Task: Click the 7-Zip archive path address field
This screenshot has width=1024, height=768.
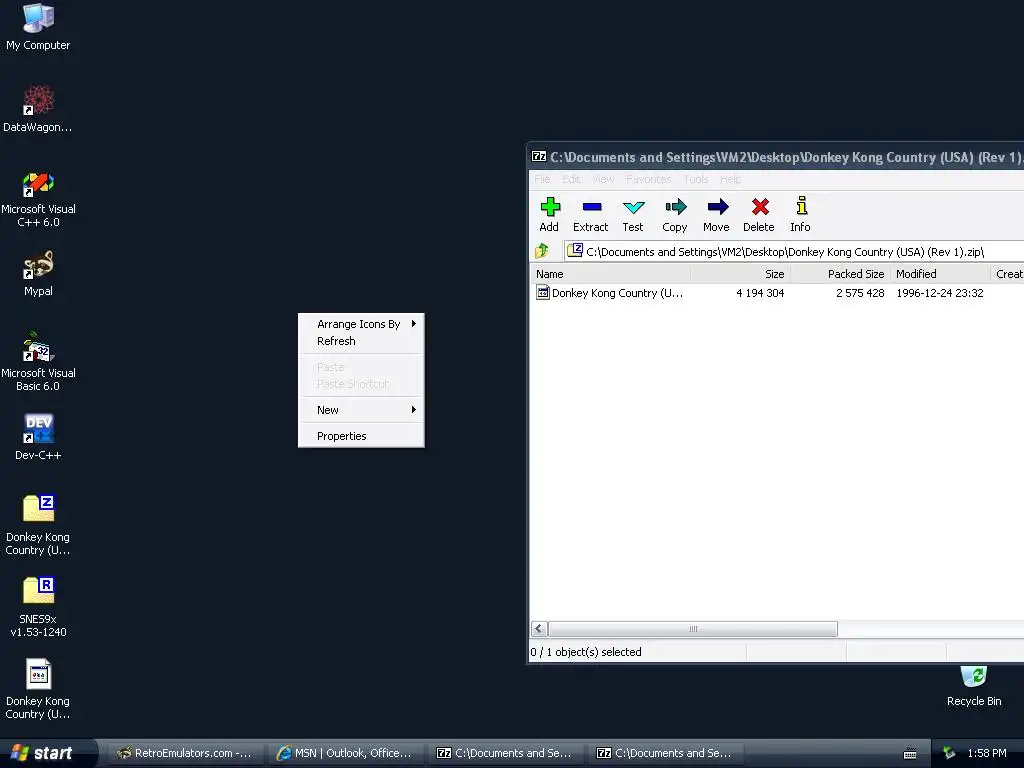Action: [x=794, y=251]
